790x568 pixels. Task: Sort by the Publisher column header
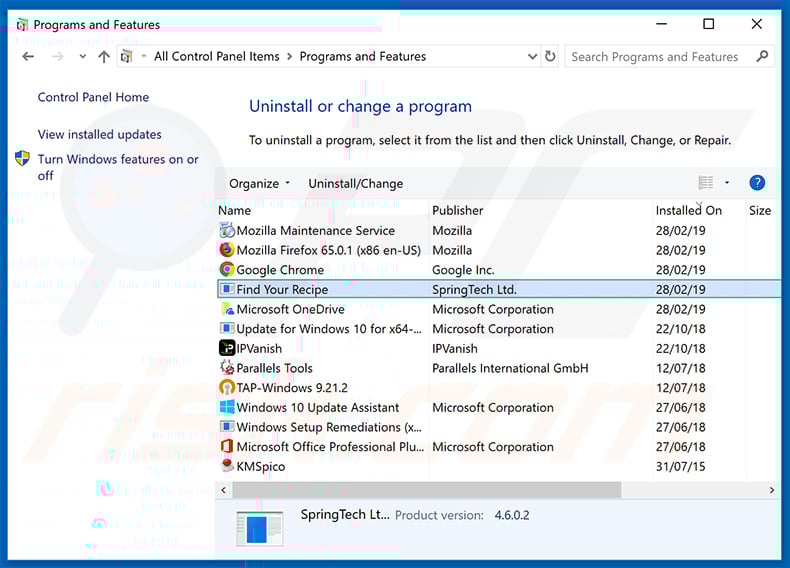(457, 210)
